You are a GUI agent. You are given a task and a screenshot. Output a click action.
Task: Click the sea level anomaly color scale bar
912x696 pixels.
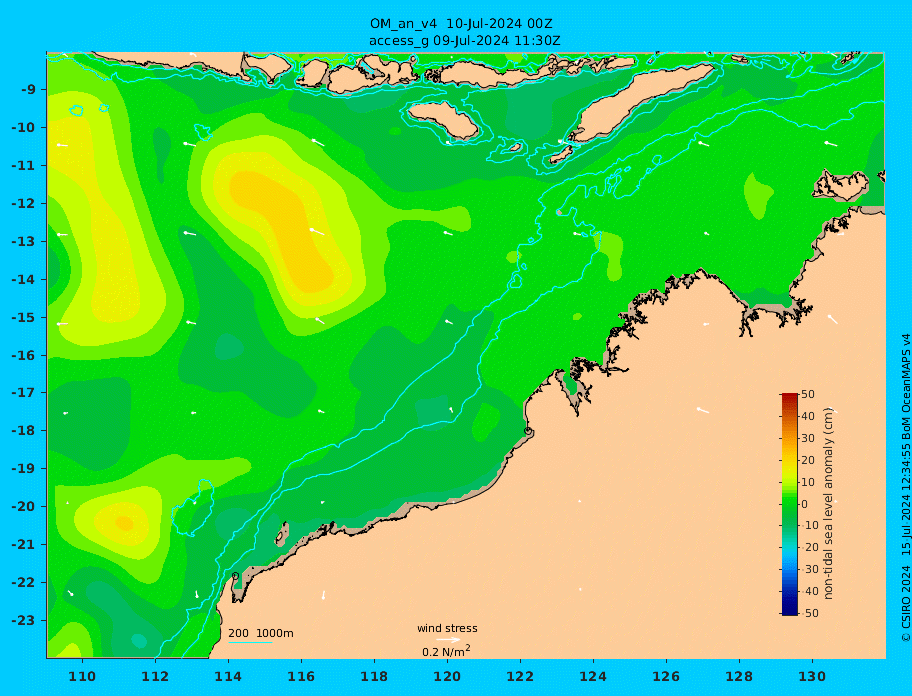click(790, 504)
